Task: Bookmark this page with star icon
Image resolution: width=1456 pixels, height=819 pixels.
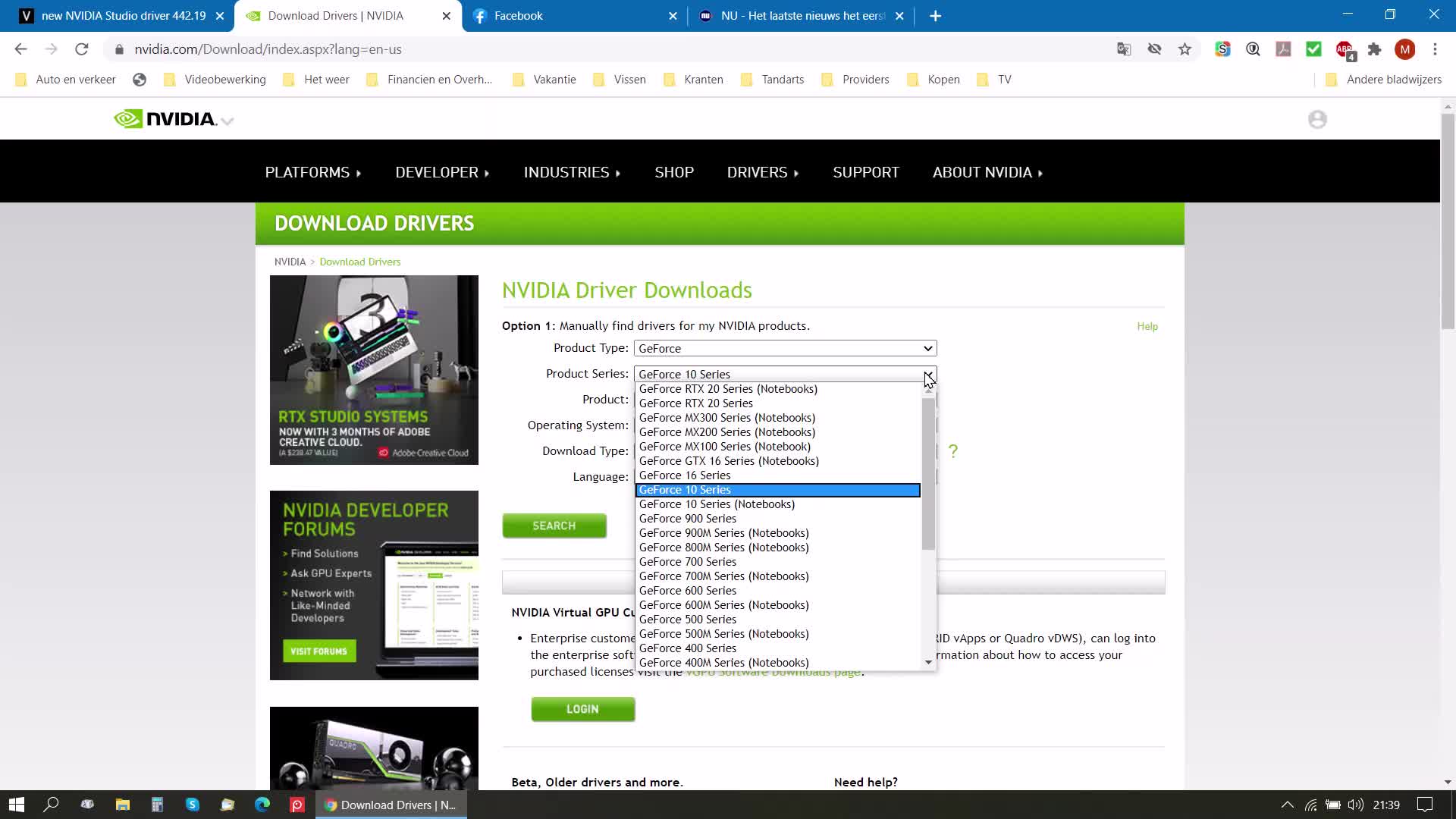Action: (1185, 49)
